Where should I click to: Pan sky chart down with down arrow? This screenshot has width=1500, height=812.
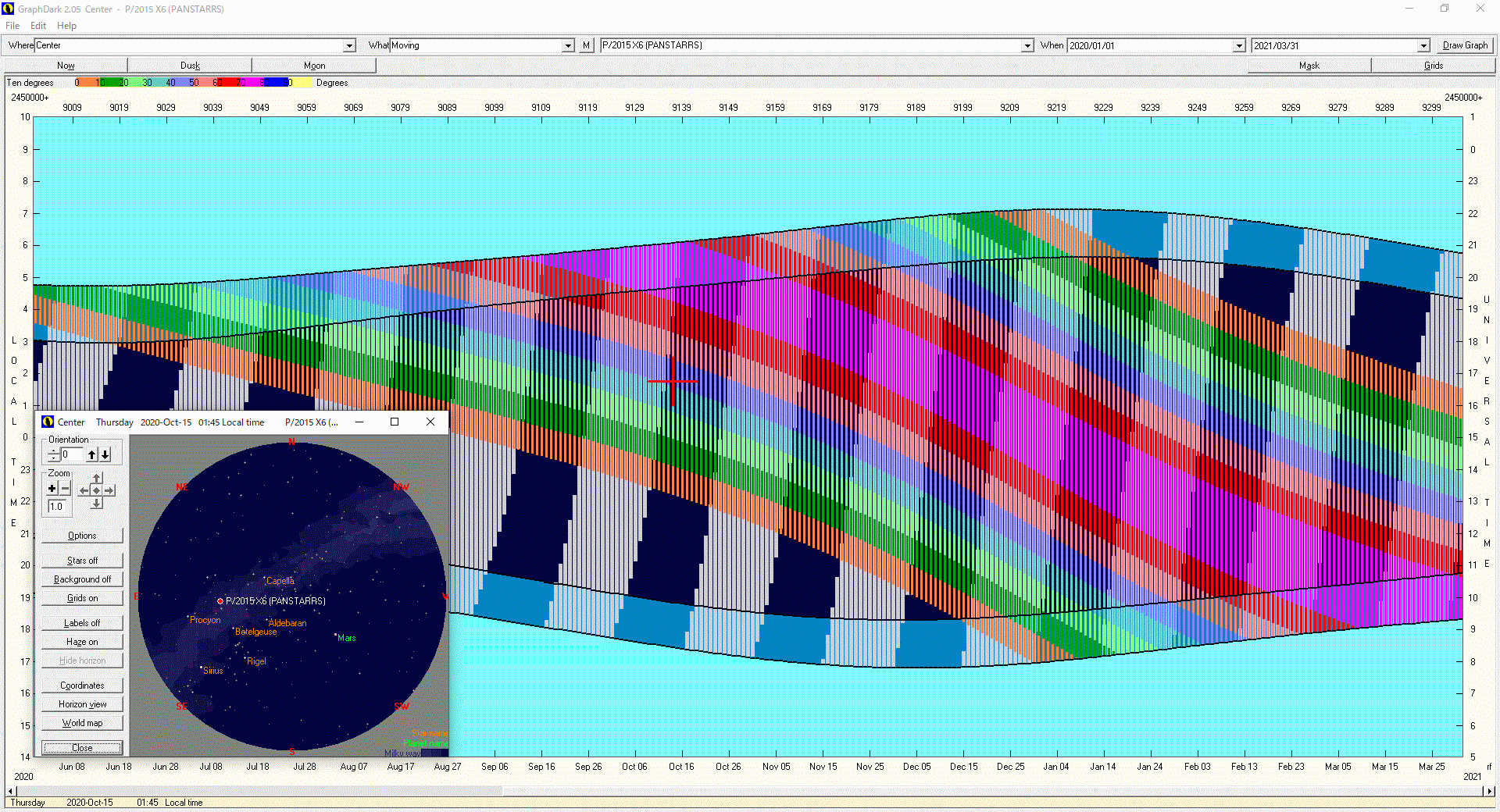tap(96, 503)
